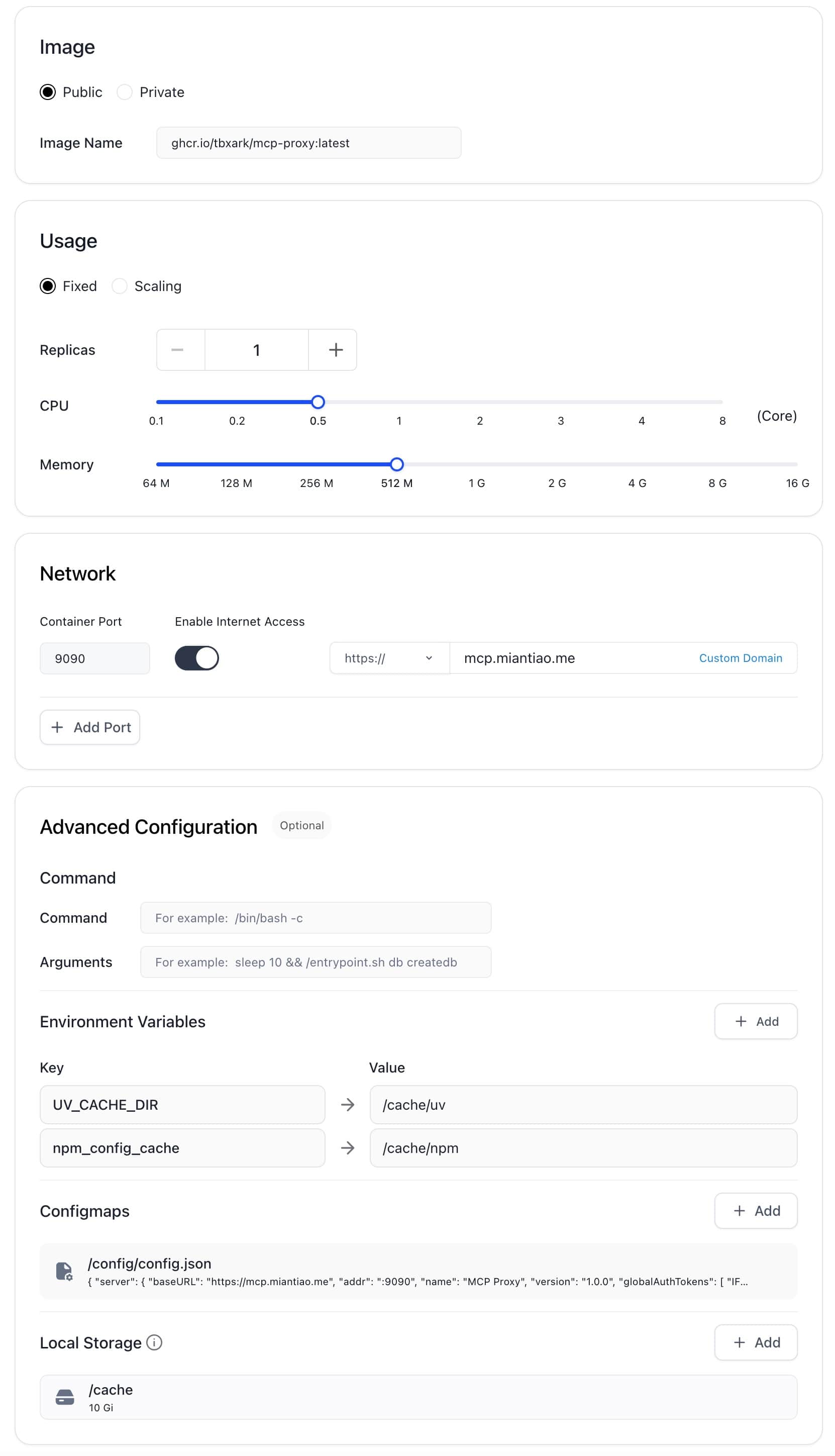This screenshot has width=835, height=1456.
Task: Click the plus icon in Add Port button
Action: click(57, 727)
